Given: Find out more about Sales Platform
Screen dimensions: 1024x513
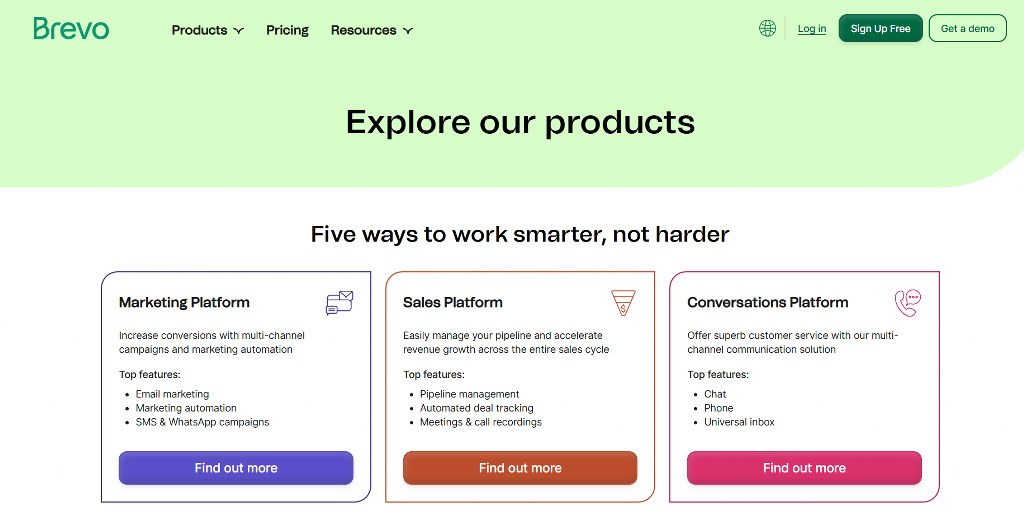Looking at the screenshot, I should 520,468.
